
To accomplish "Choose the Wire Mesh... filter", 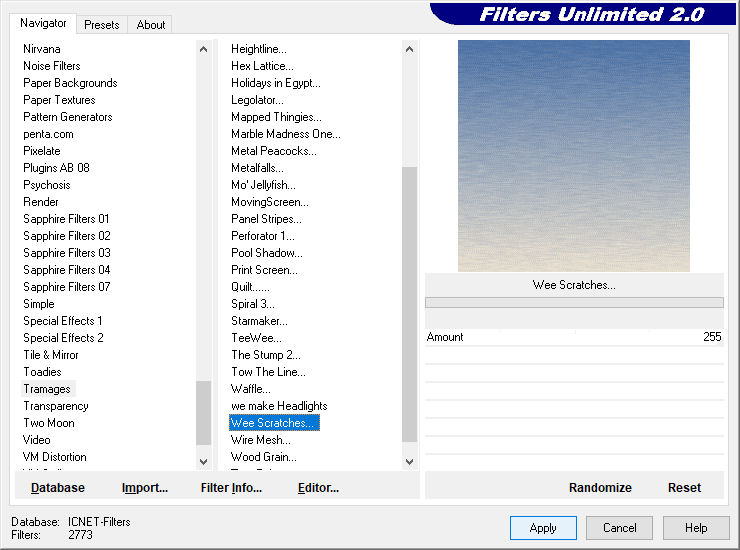I will click(x=261, y=440).
